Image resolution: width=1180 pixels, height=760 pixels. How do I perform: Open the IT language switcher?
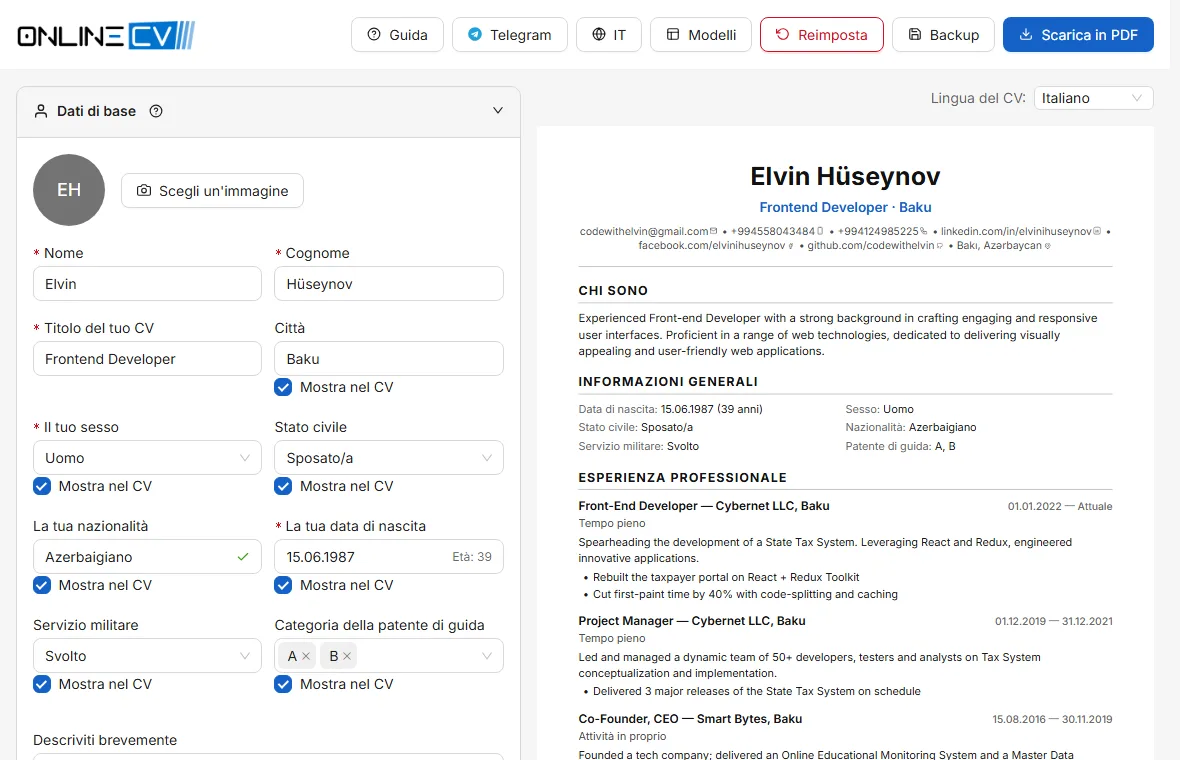(609, 35)
